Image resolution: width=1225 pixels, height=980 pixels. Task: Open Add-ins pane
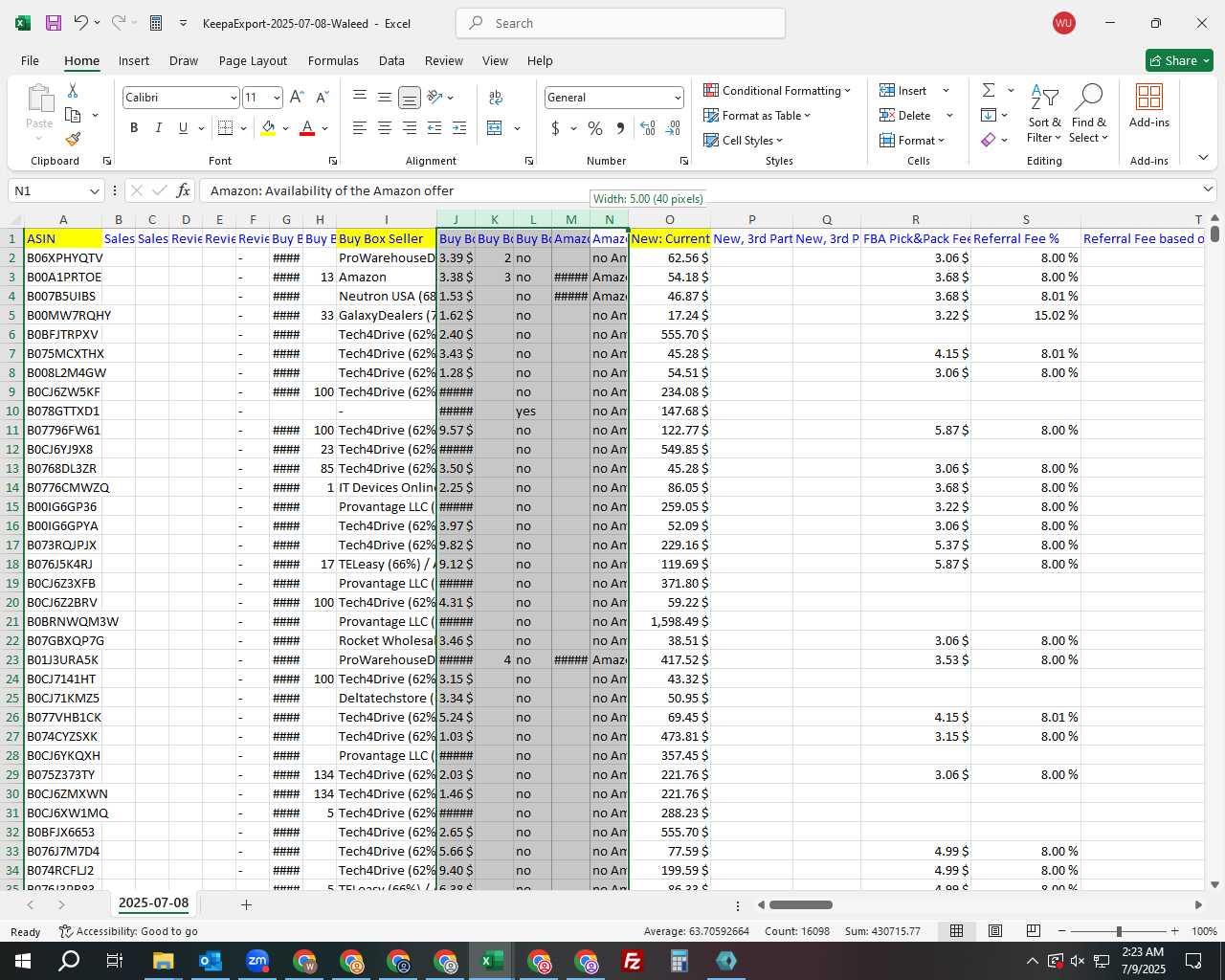coord(1148,105)
